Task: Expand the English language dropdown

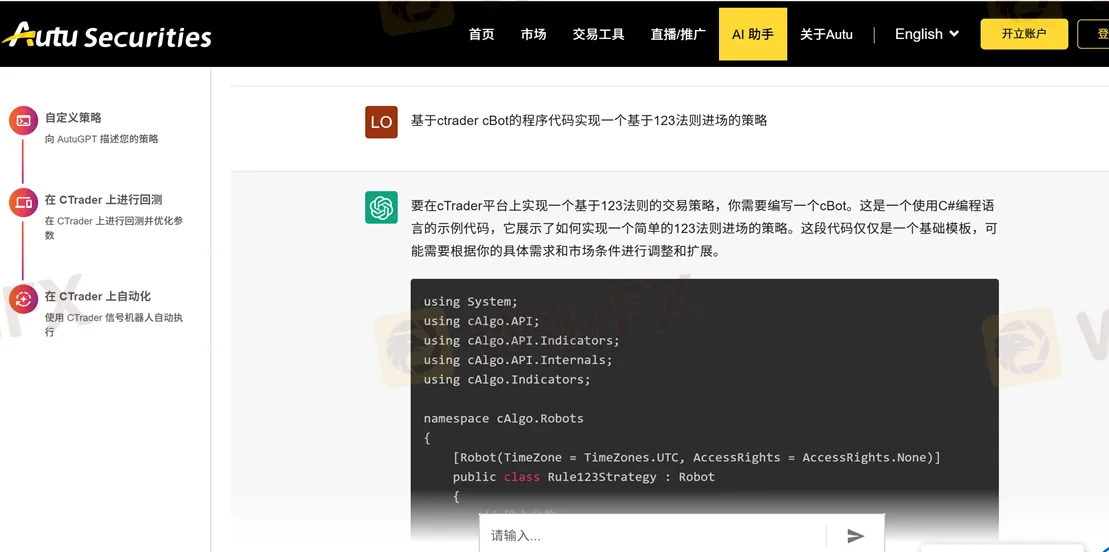Action: point(927,34)
